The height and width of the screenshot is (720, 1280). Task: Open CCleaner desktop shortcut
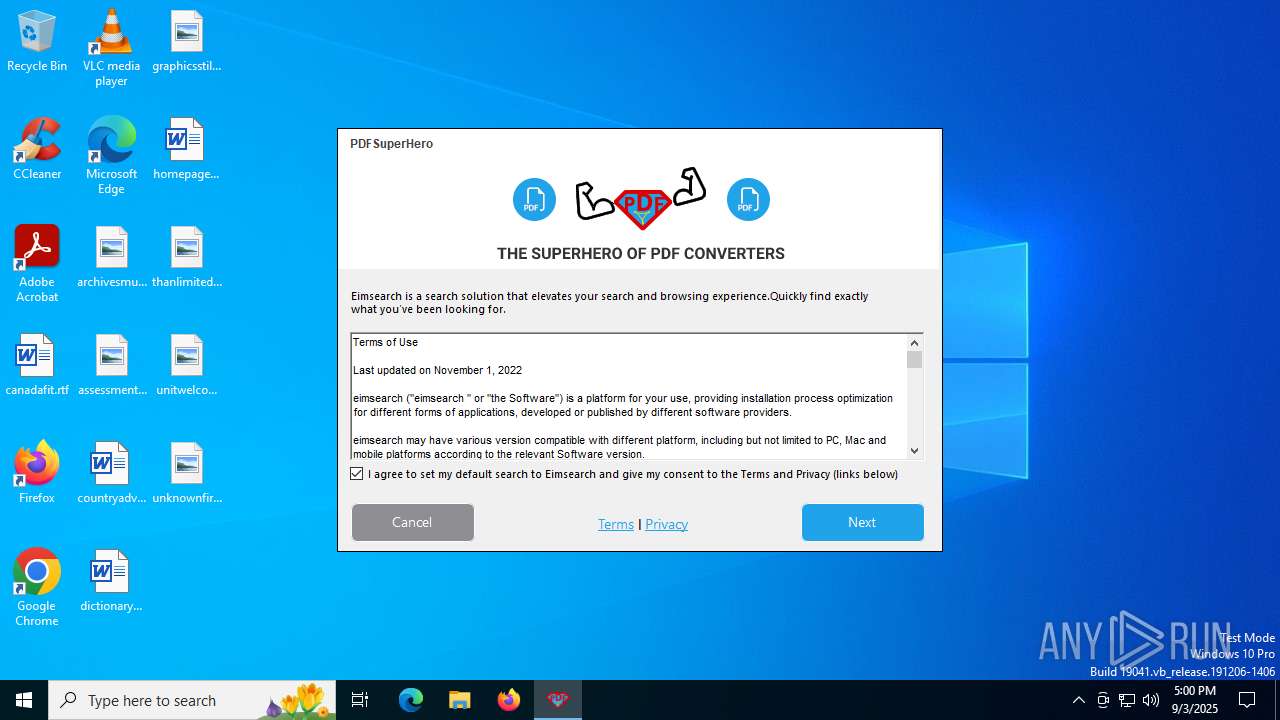(x=37, y=149)
